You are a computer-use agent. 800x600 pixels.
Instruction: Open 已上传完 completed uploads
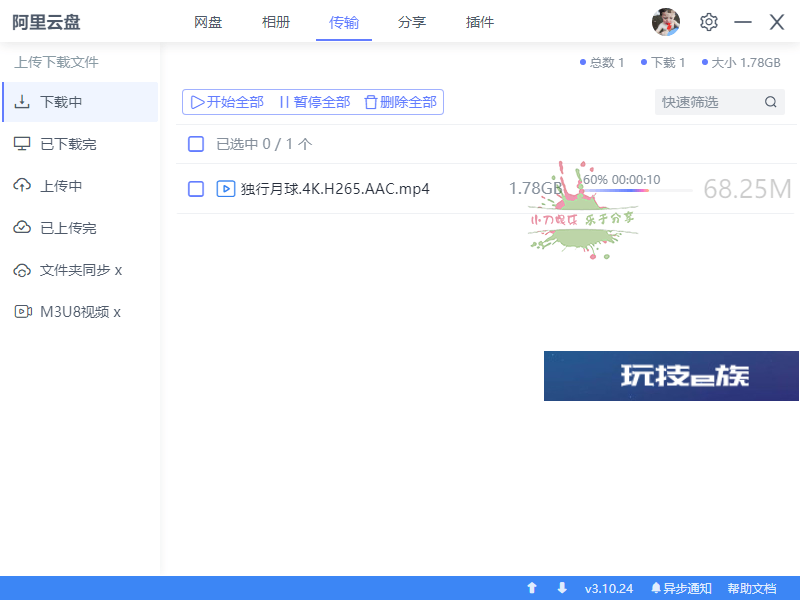[x=80, y=228]
